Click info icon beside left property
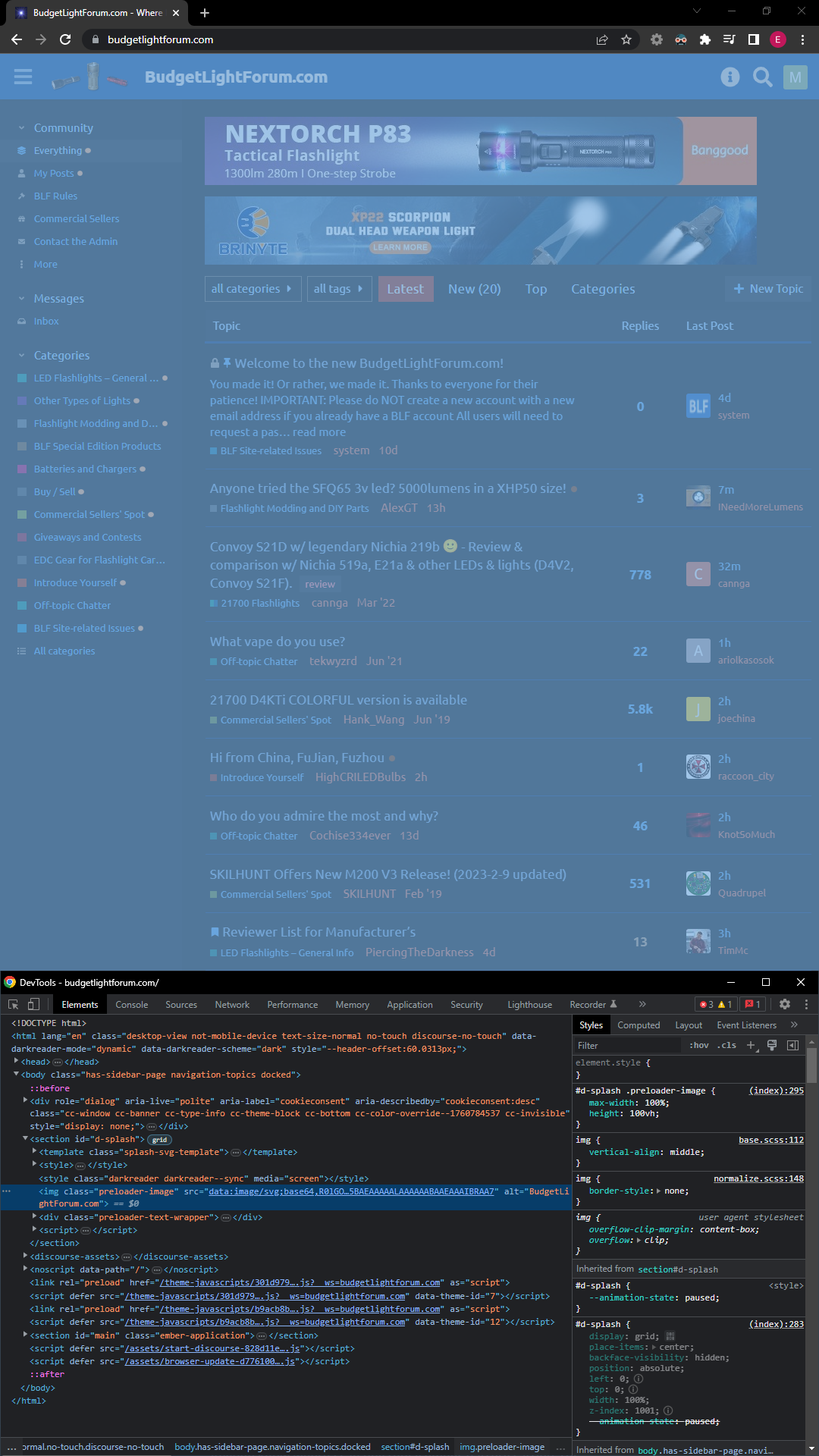 pos(638,1379)
